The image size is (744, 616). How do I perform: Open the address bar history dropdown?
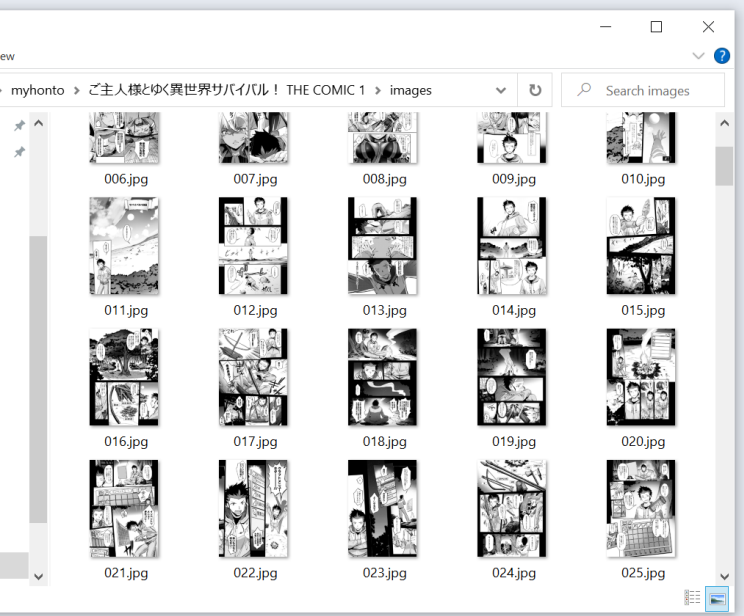[501, 90]
